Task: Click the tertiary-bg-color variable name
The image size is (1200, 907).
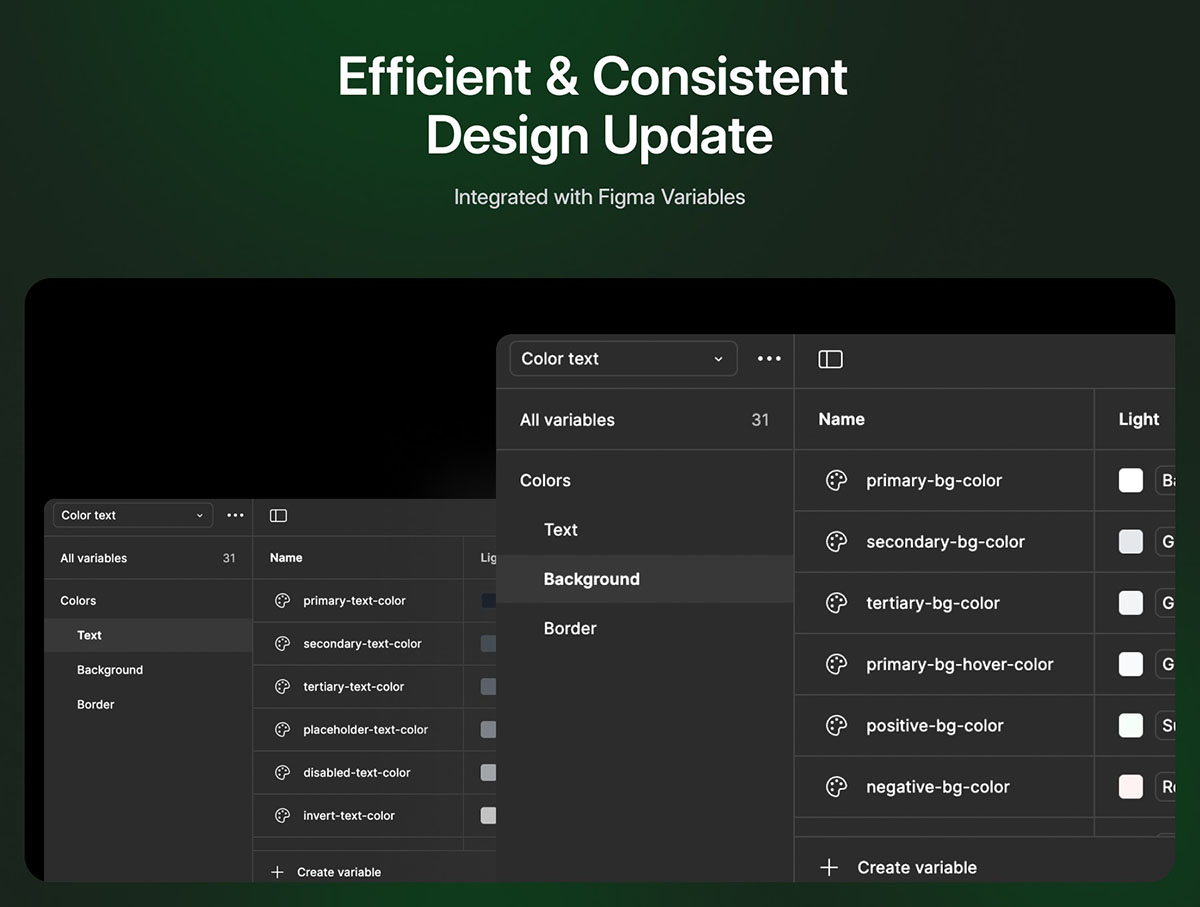Action: coord(933,603)
